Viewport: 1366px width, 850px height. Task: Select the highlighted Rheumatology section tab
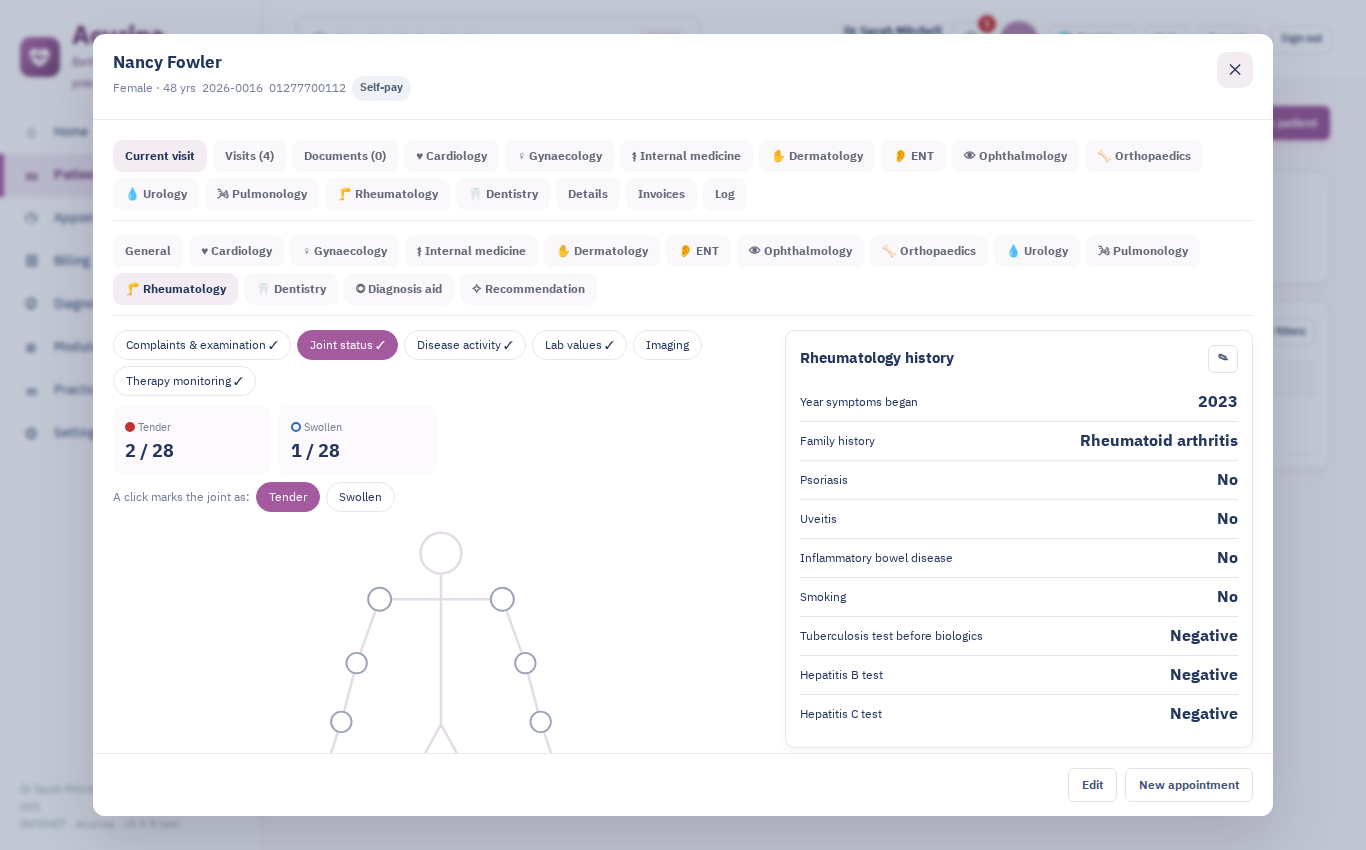click(176, 289)
